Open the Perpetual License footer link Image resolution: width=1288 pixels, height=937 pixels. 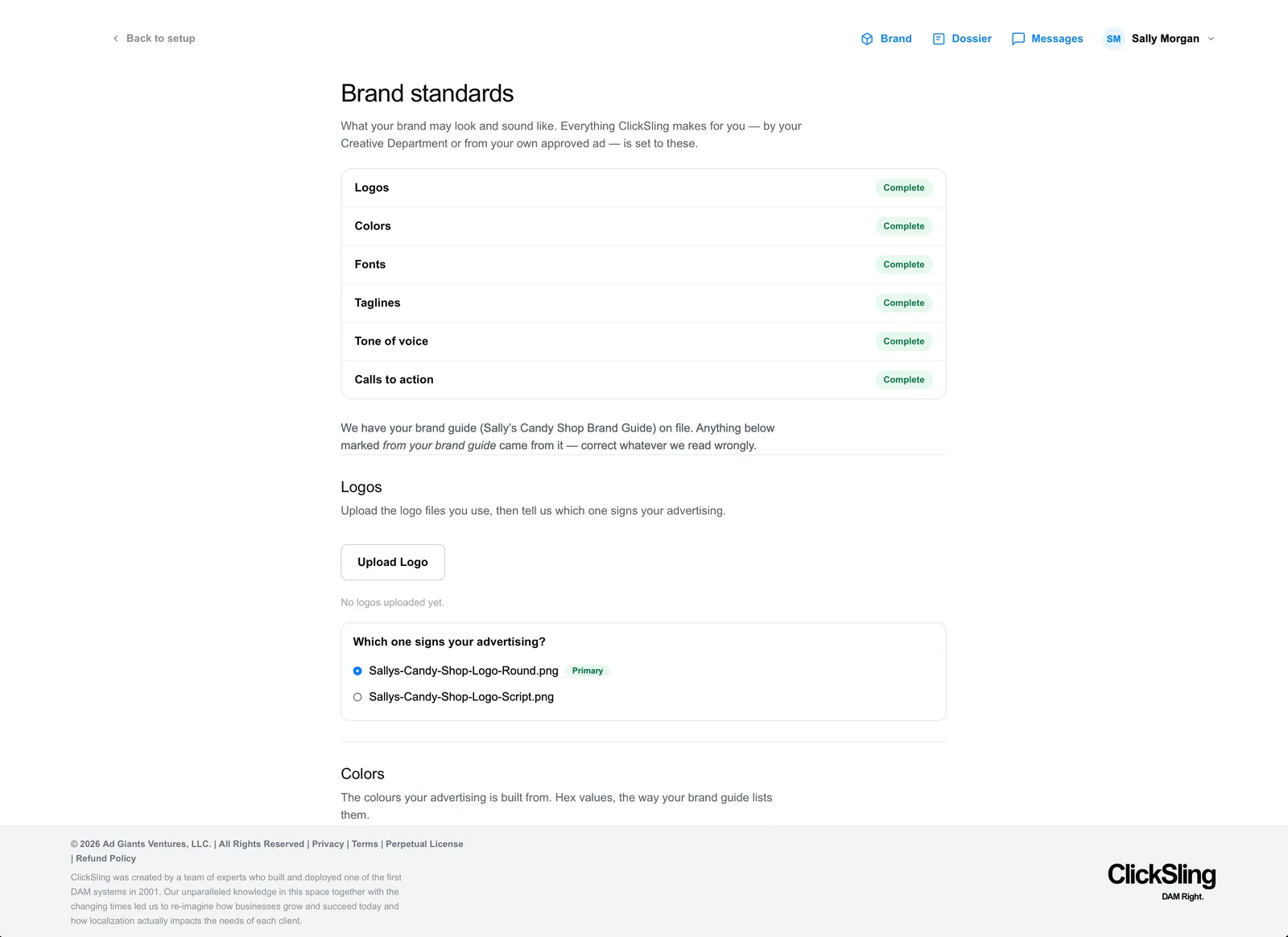(x=424, y=844)
